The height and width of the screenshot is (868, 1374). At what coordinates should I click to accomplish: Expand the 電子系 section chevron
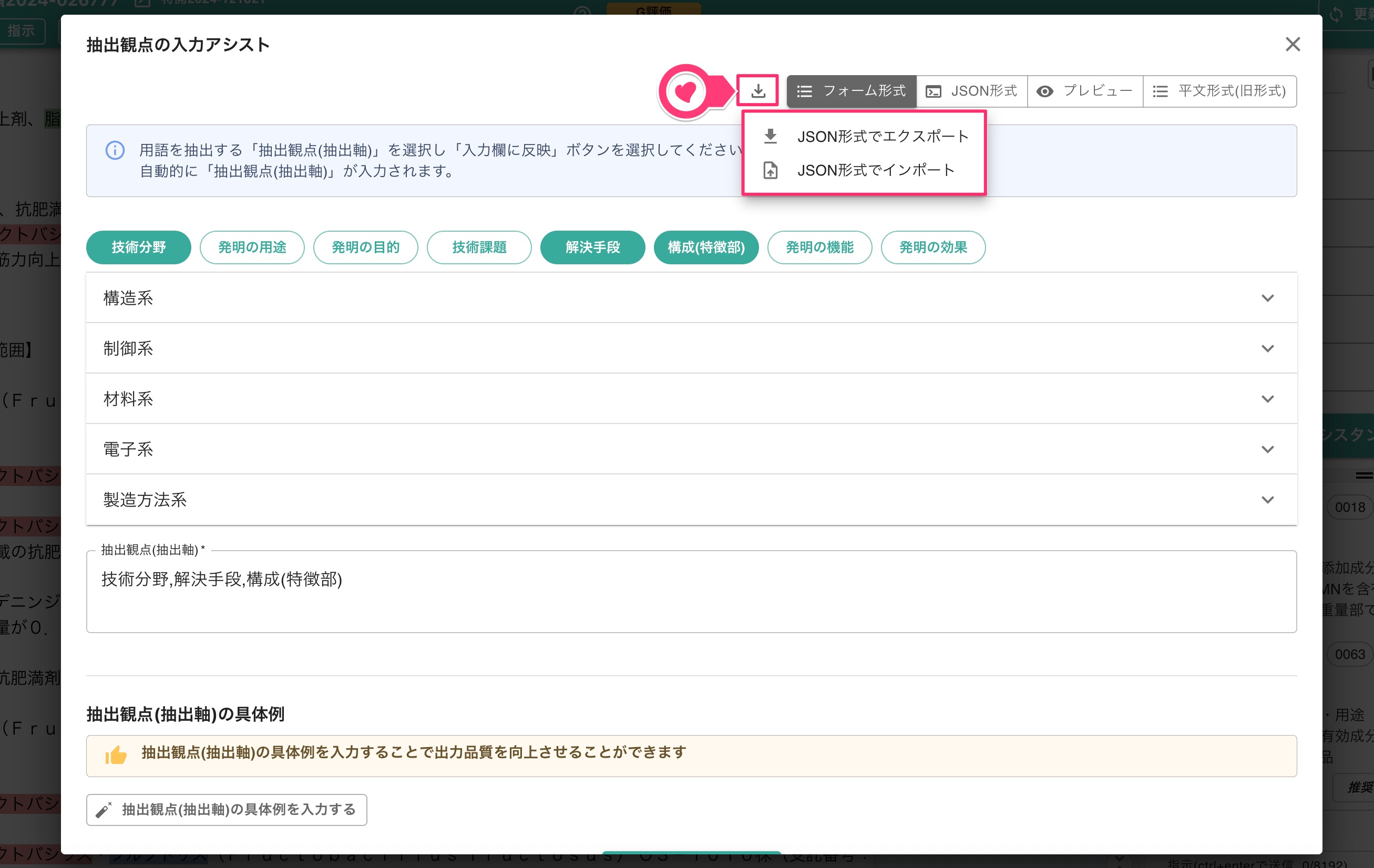pyautogui.click(x=1267, y=449)
